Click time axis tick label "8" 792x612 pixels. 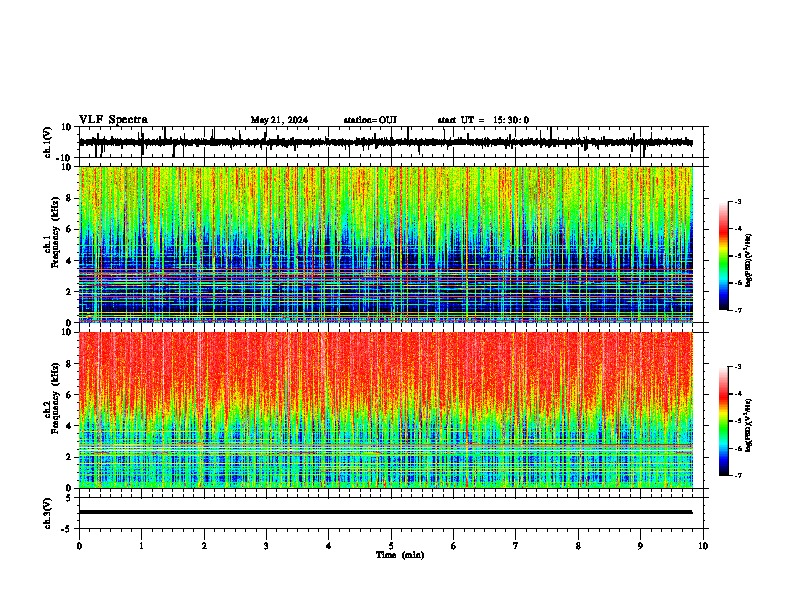click(578, 546)
